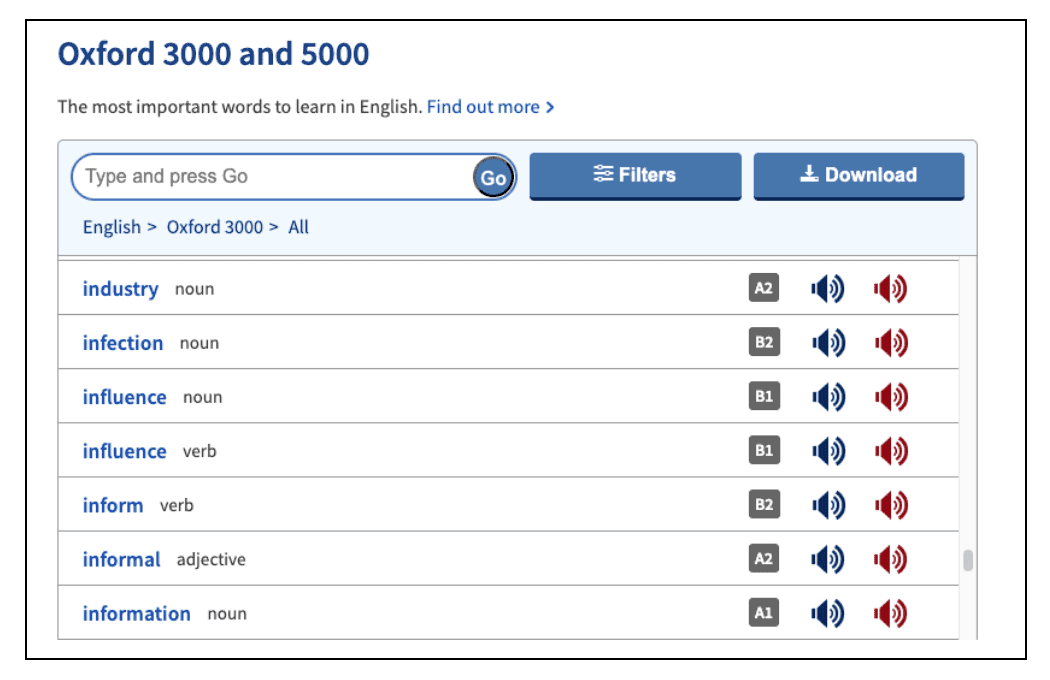Image resolution: width=1050 pixels, height=680 pixels.
Task: Click the A2 level badge beside industry
Action: [x=763, y=289]
